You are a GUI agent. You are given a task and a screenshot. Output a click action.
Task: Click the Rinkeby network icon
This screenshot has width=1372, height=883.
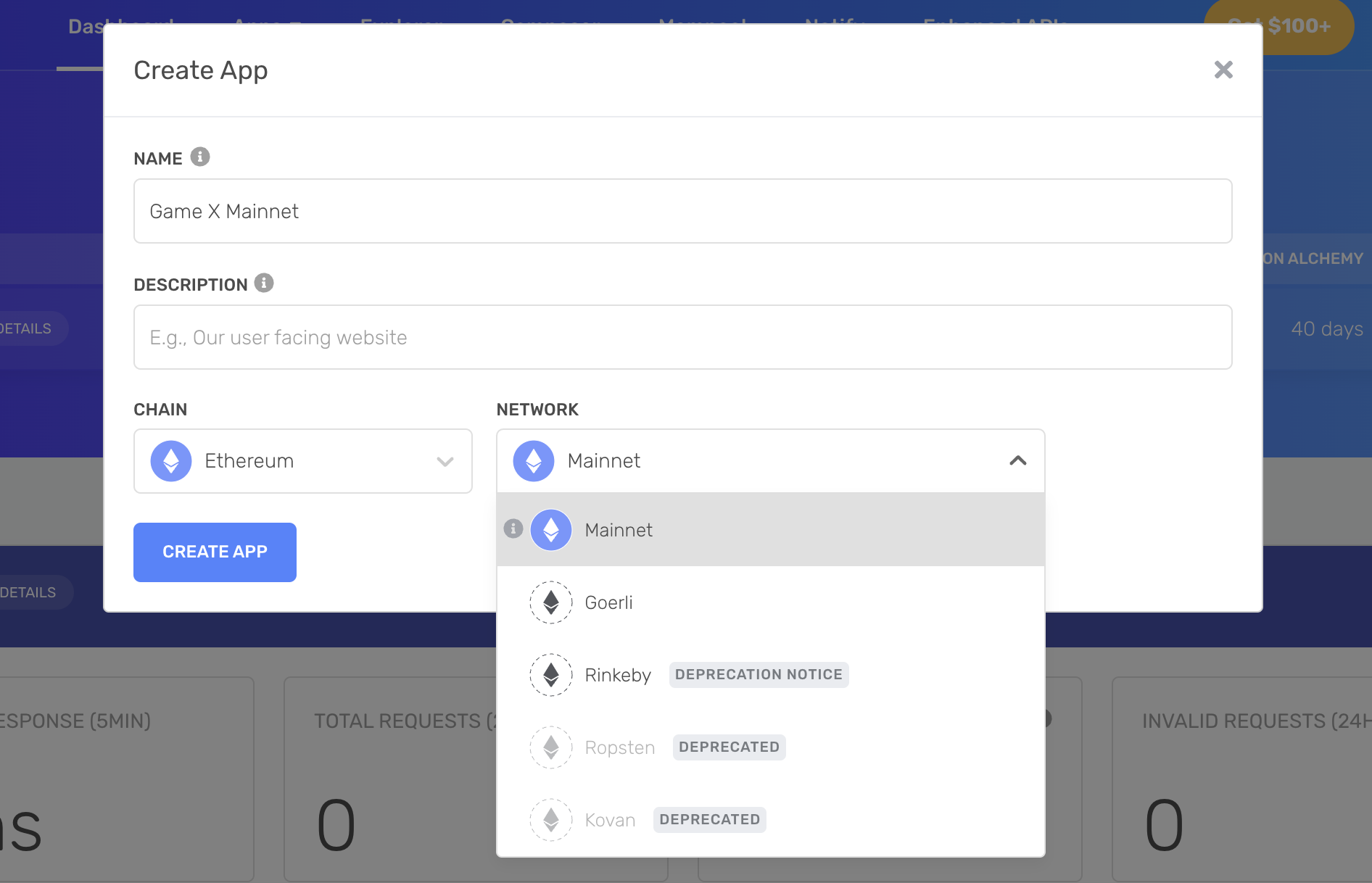pos(551,675)
